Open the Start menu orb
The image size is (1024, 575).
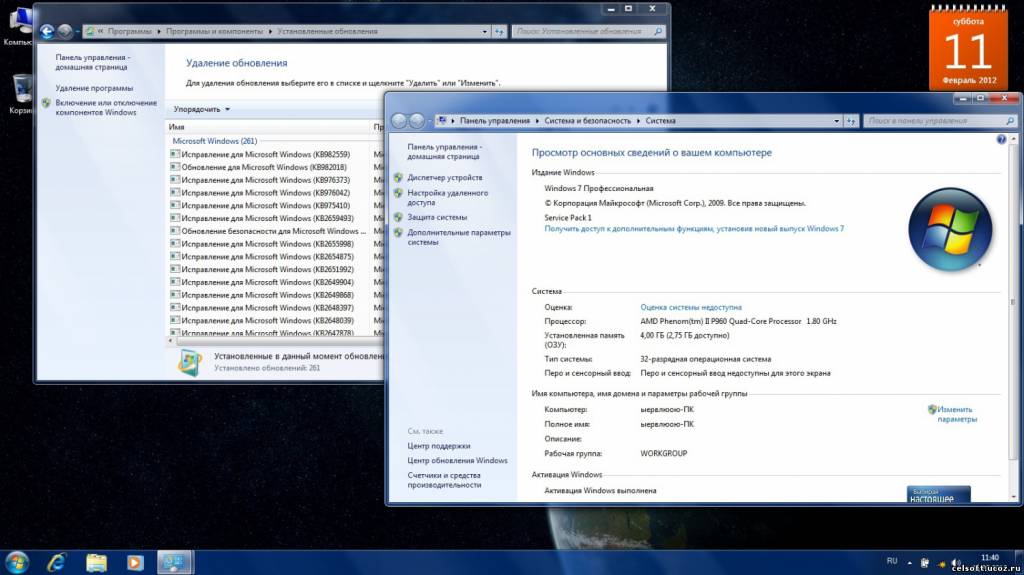(x=16, y=563)
